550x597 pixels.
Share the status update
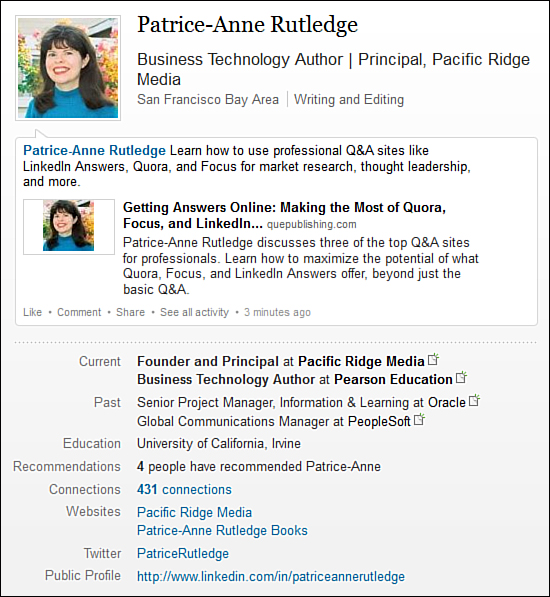pyautogui.click(x=131, y=312)
